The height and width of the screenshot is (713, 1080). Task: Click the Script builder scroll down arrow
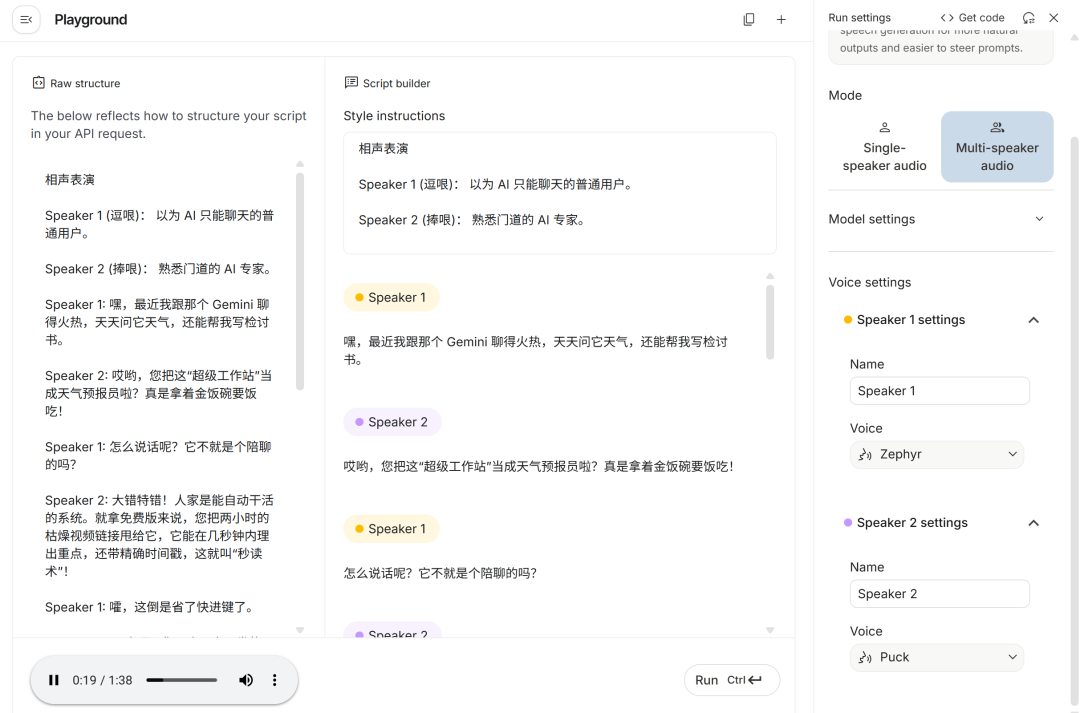coord(770,630)
